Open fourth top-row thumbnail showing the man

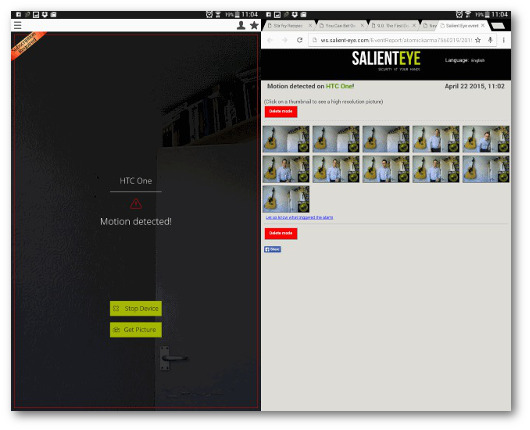pyautogui.click(x=436, y=139)
